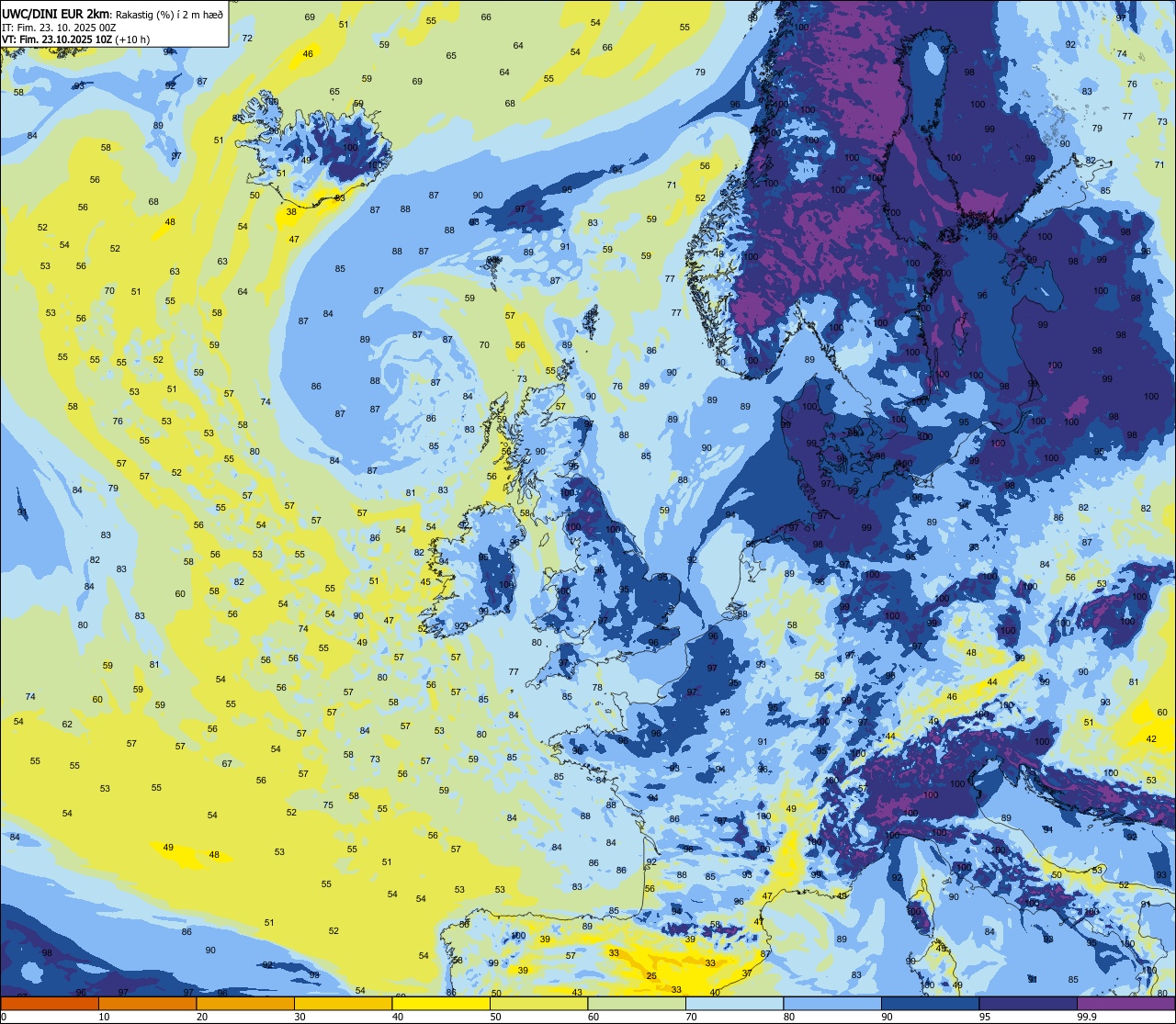The image size is (1176, 1024).
Task: Click the 'Rakastig (%) í 2 m hæð' parameter label
Action: (x=170, y=15)
